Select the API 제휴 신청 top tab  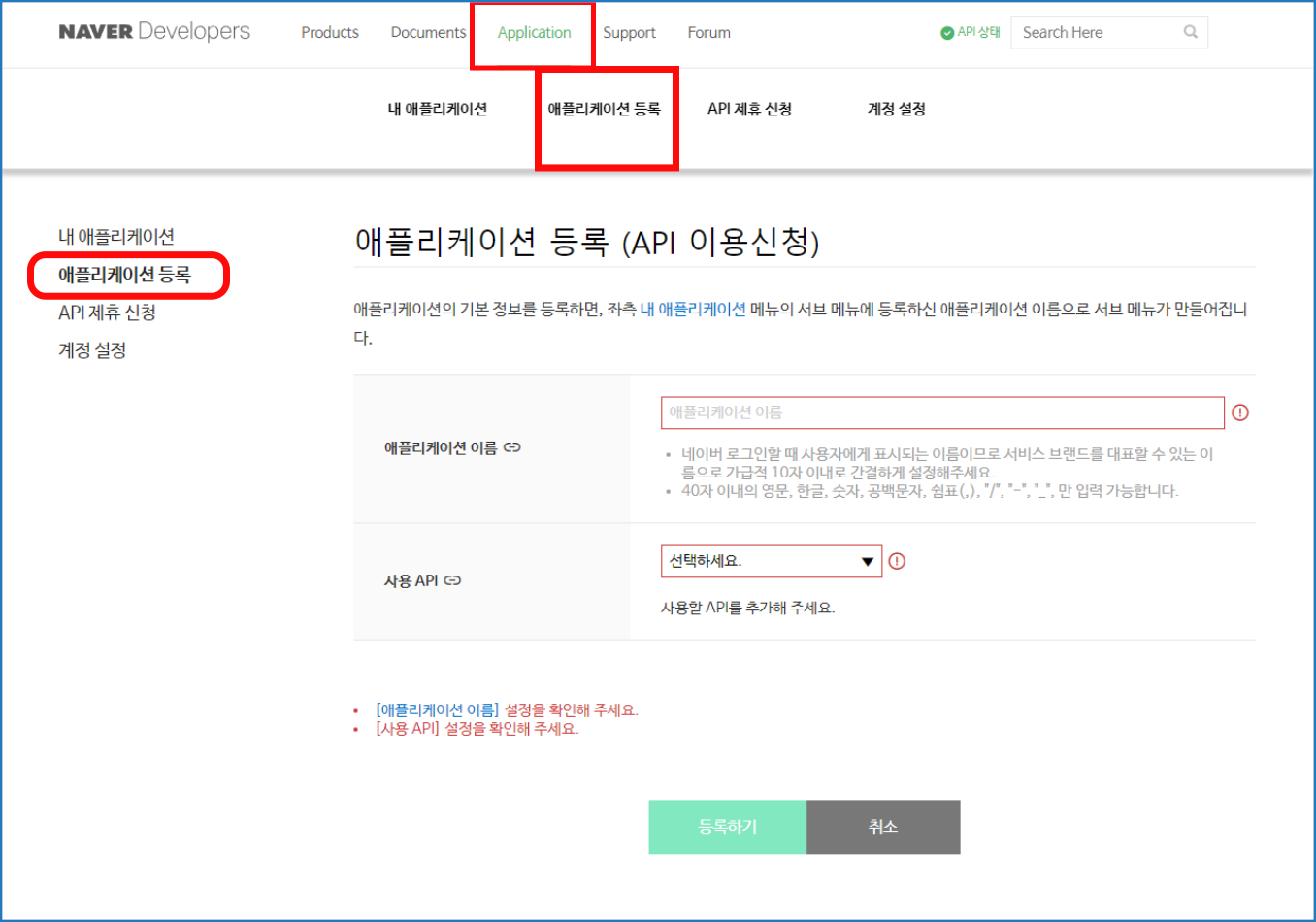click(749, 109)
